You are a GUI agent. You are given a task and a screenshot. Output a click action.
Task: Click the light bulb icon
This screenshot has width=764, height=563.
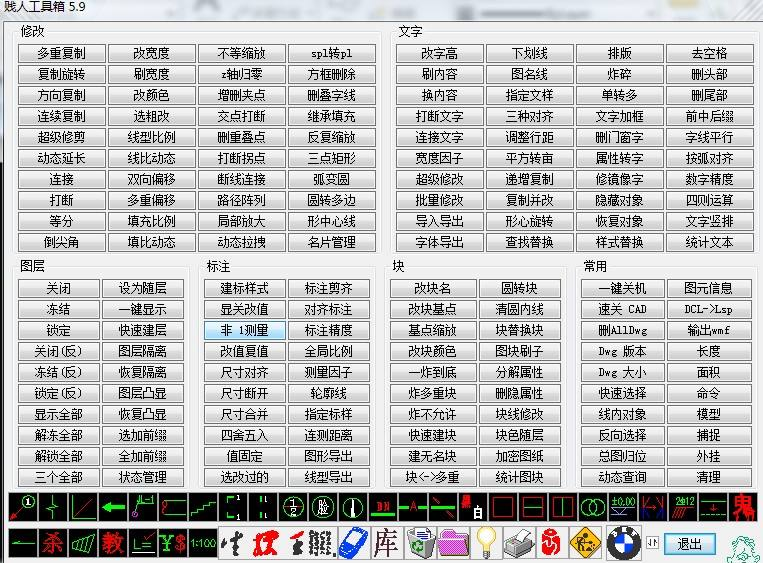[x=486, y=543]
